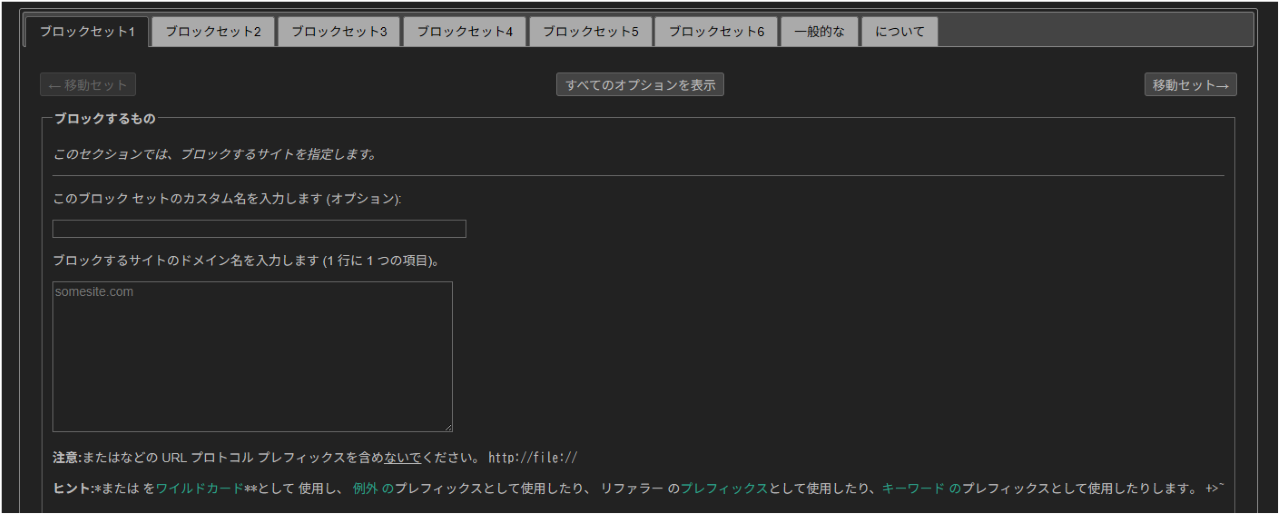The width and height of the screenshot is (1280, 515).
Task: Open the について tab
Action: click(900, 31)
